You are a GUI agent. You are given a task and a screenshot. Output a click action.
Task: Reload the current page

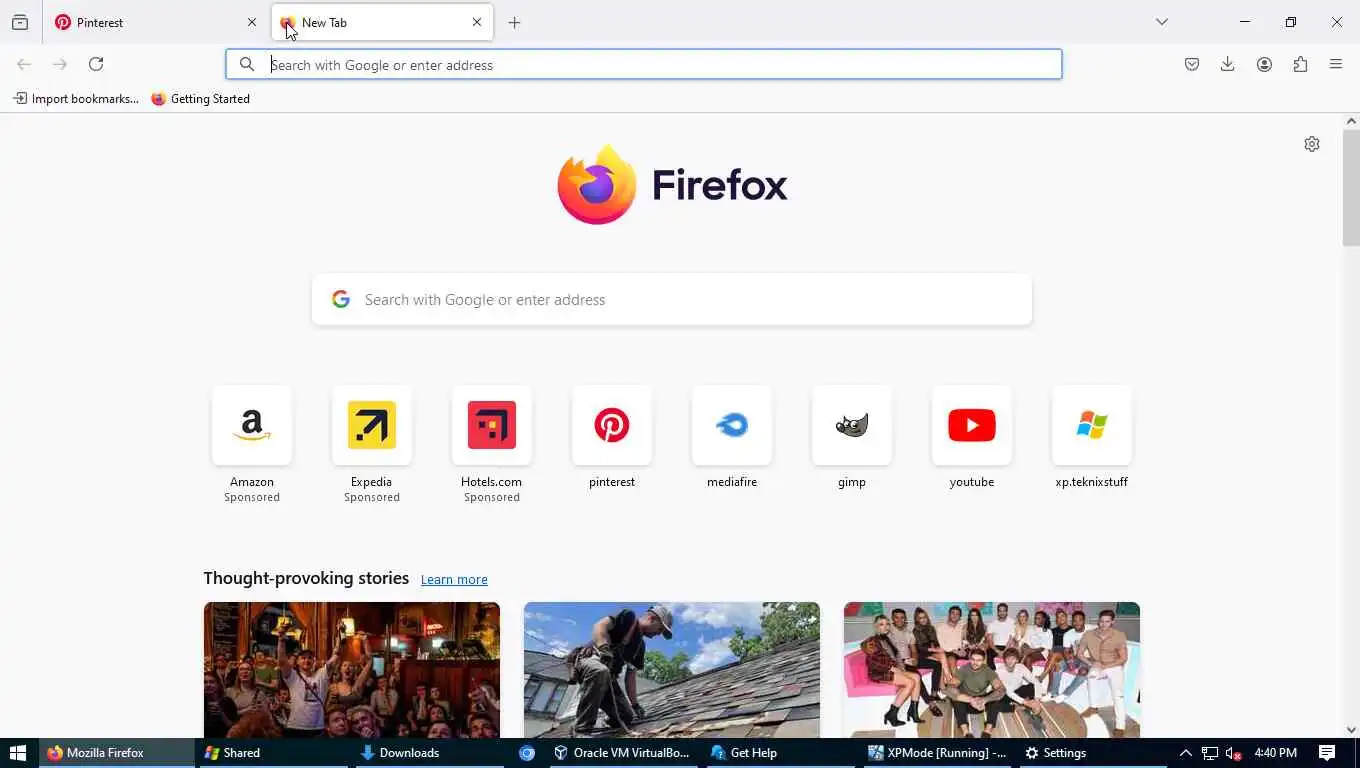pos(96,64)
